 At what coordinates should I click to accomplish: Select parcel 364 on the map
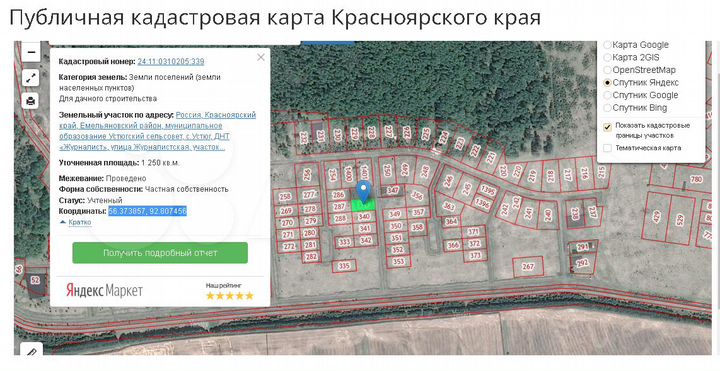(452, 221)
